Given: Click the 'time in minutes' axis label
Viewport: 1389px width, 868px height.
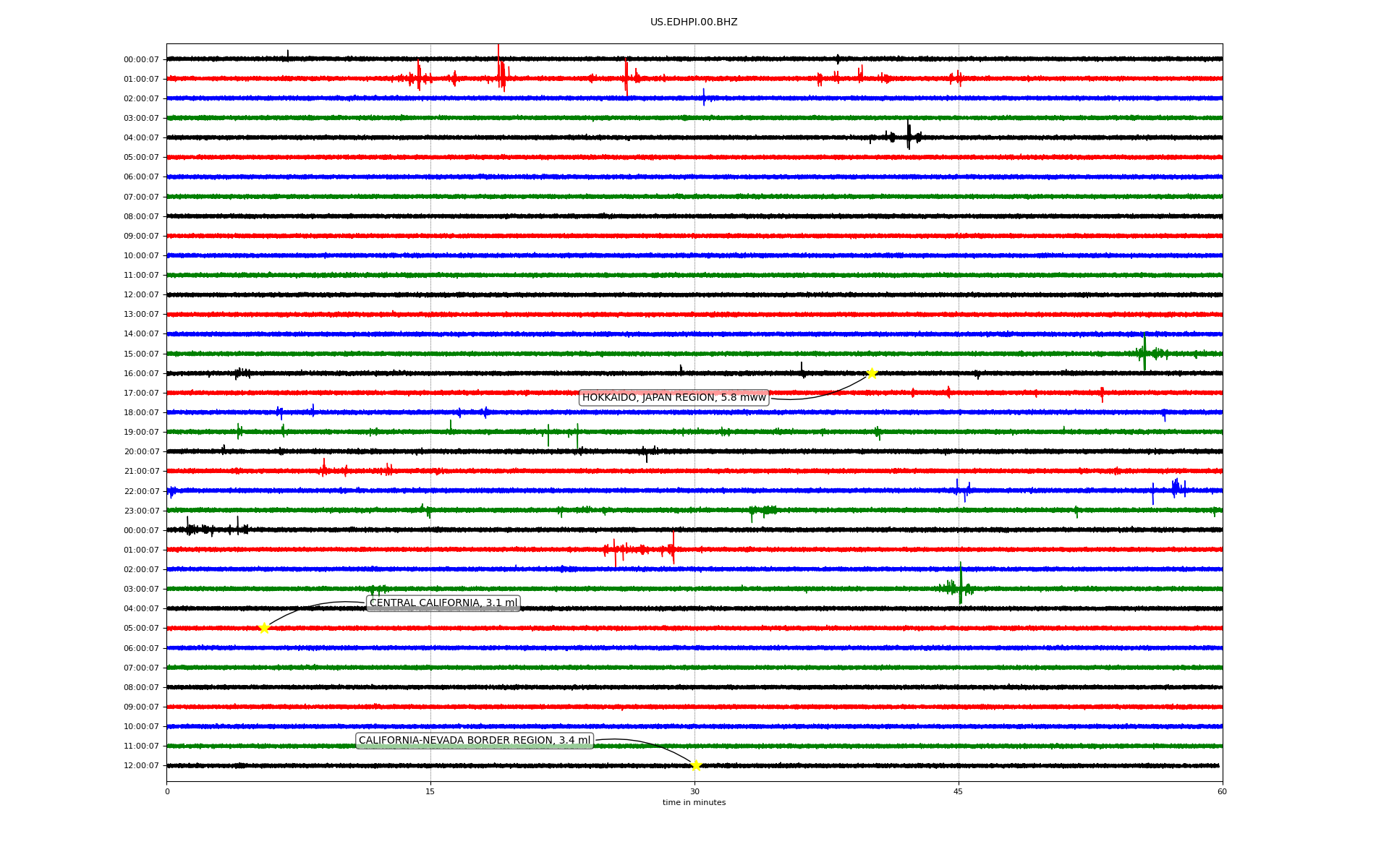Looking at the screenshot, I should click(x=694, y=803).
